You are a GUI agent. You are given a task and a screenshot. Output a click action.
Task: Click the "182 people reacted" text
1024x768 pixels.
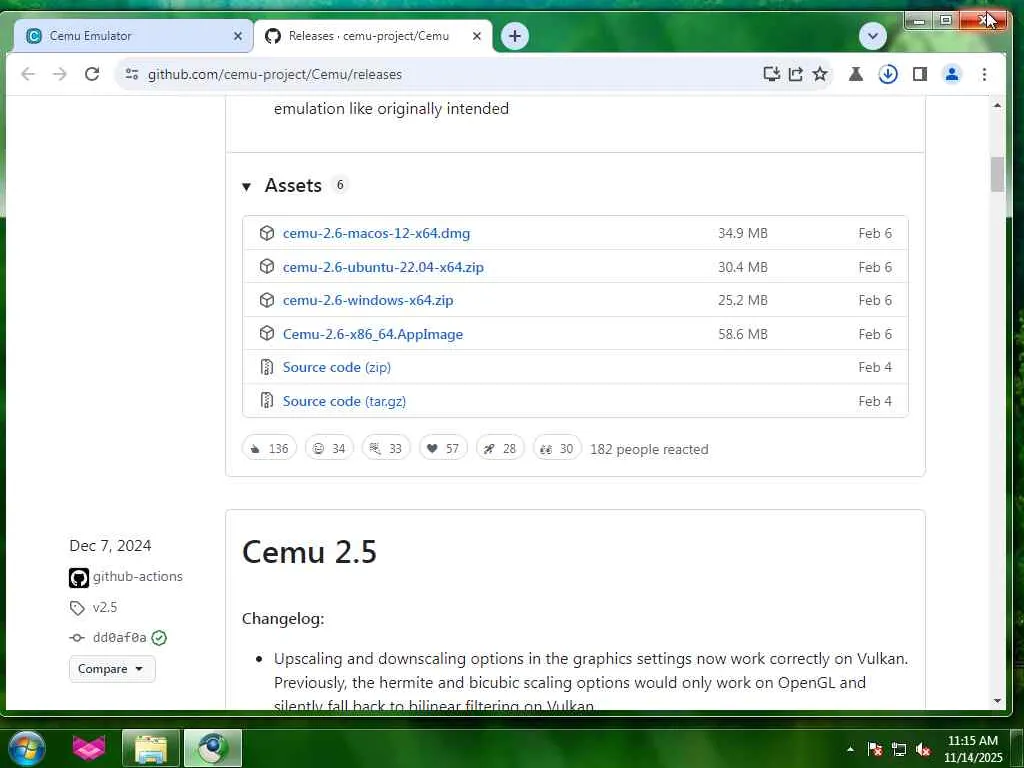(649, 449)
